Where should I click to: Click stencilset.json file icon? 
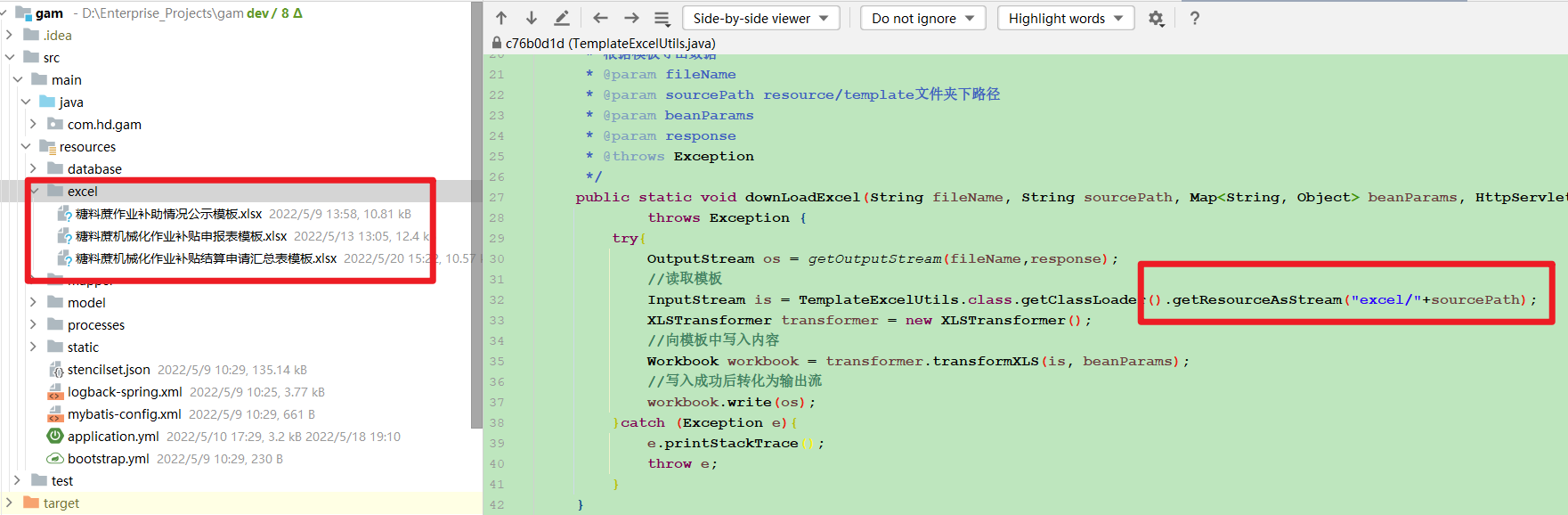click(54, 369)
